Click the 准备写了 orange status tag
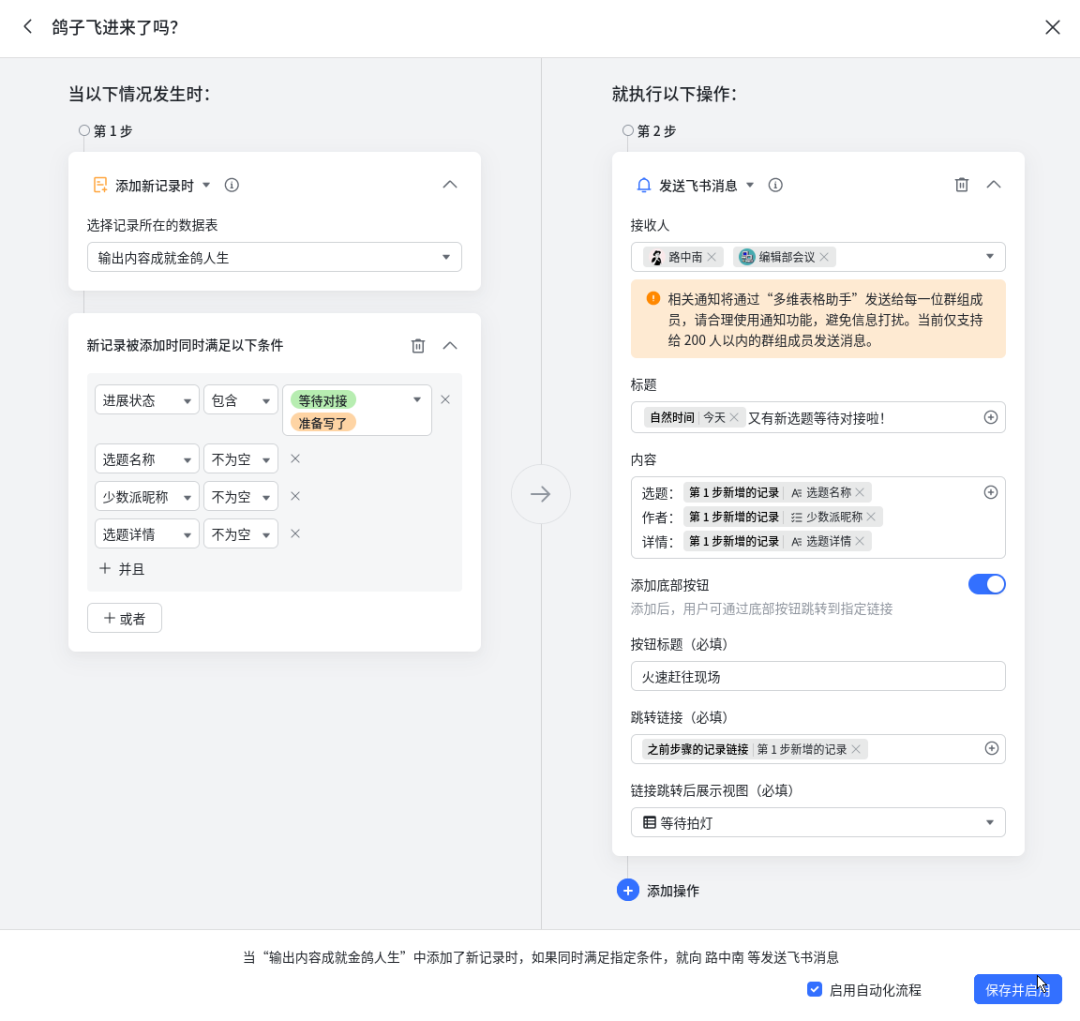The width and height of the screenshot is (1080, 1021). coord(323,423)
